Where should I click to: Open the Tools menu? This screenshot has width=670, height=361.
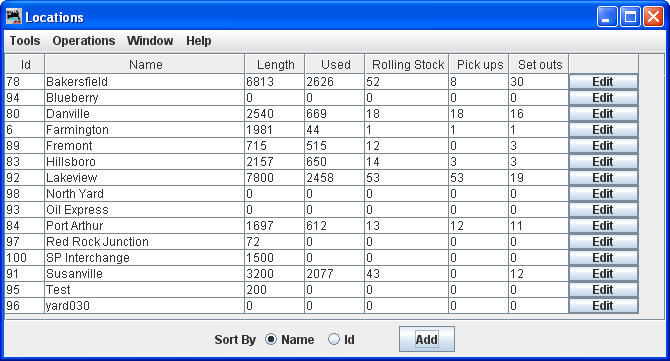pyautogui.click(x=25, y=41)
